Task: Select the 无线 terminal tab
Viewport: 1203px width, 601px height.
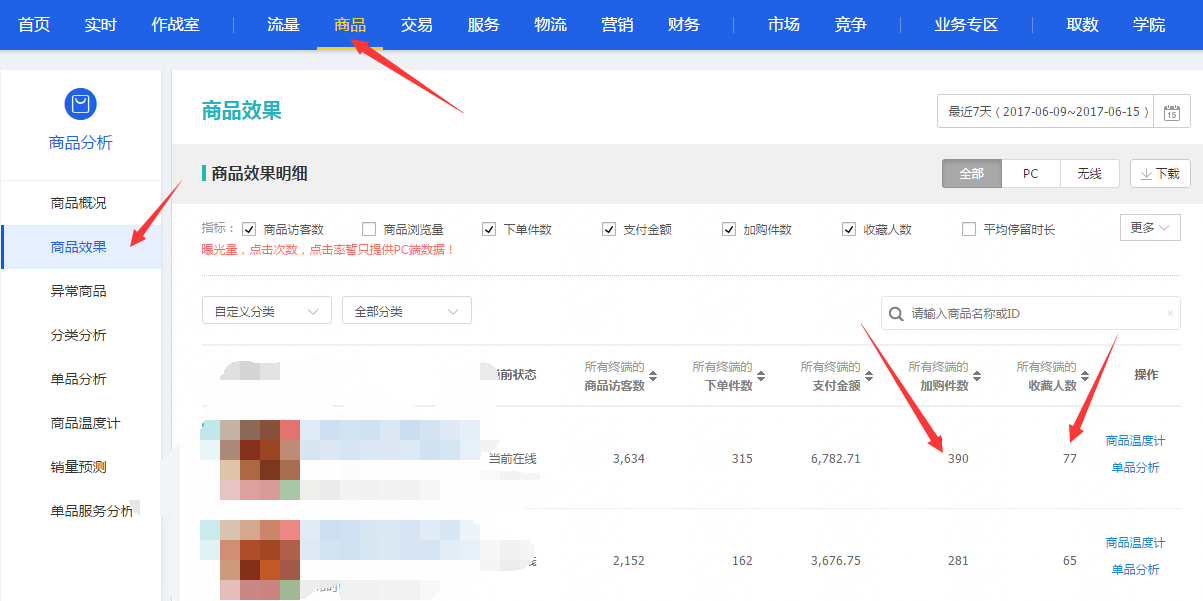Action: click(1089, 173)
